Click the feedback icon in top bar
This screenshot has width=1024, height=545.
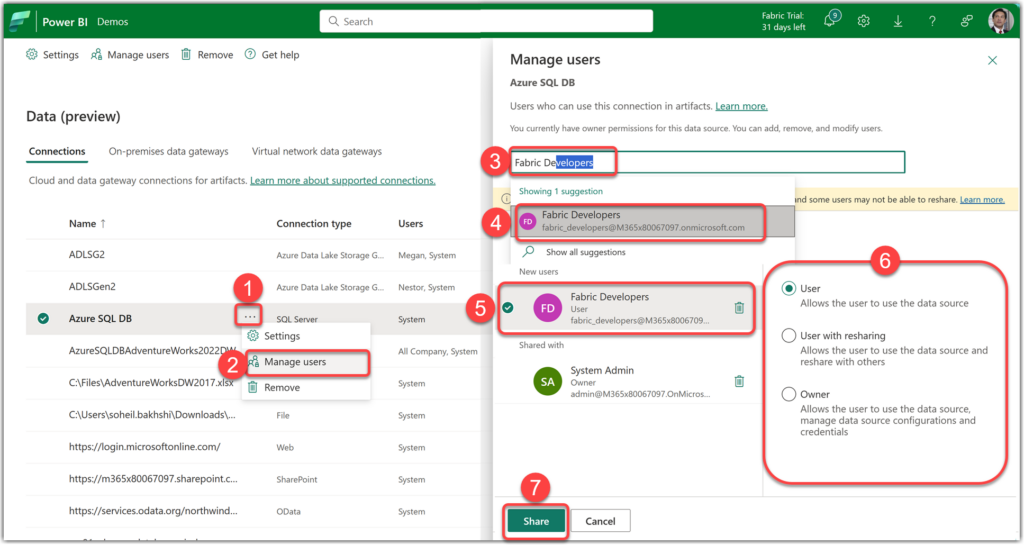click(x=967, y=22)
